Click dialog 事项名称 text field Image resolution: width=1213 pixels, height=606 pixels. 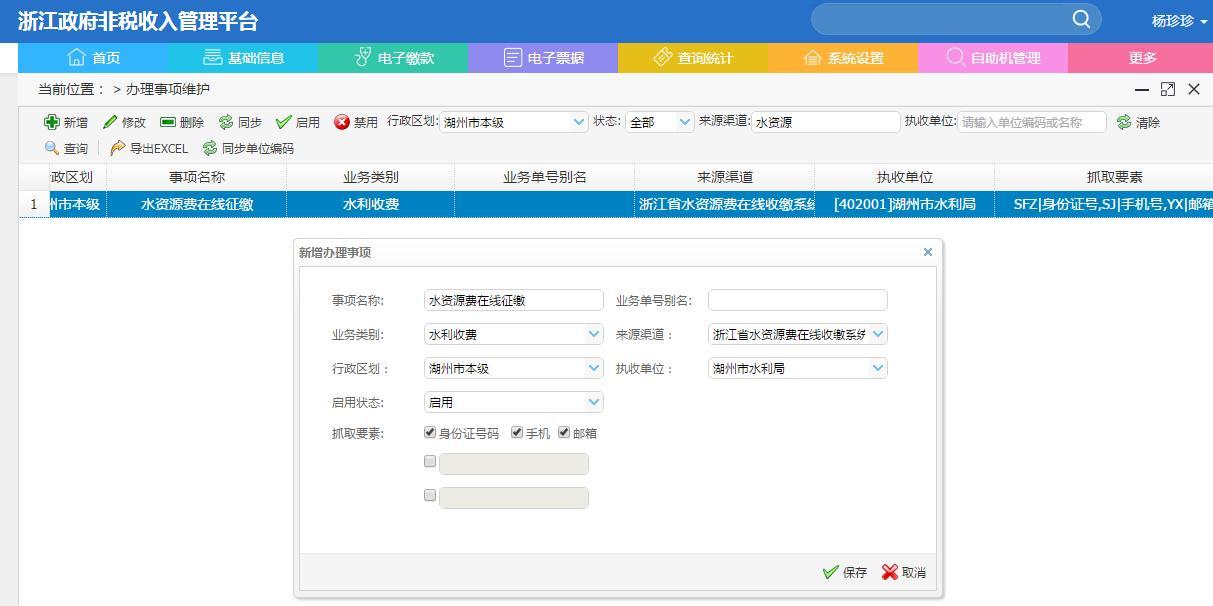point(514,300)
